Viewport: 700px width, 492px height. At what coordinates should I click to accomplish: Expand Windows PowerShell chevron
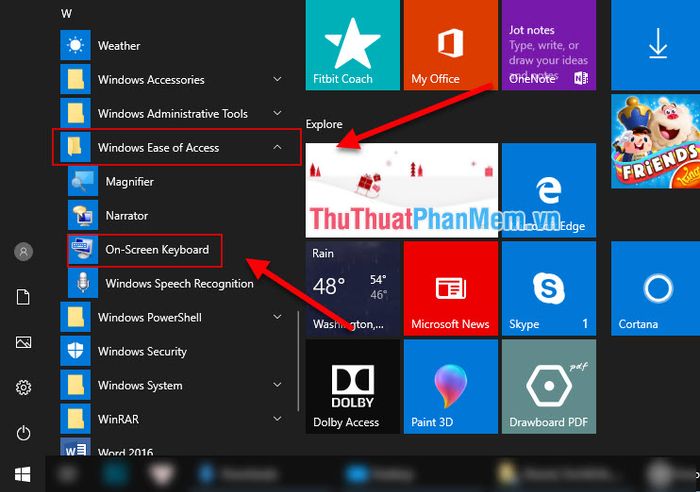click(x=277, y=317)
